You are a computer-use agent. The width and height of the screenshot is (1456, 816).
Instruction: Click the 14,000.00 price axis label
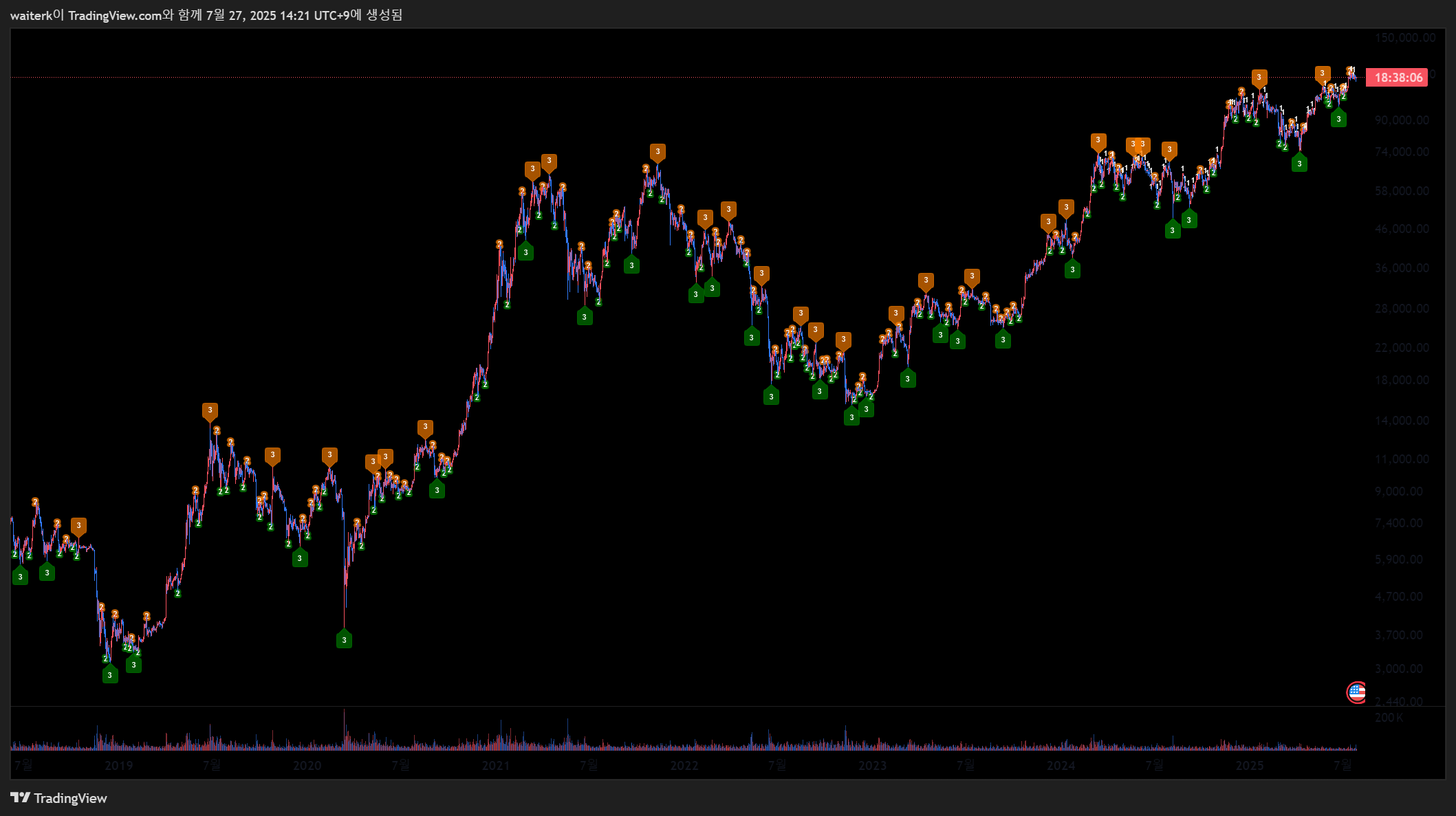1402,421
